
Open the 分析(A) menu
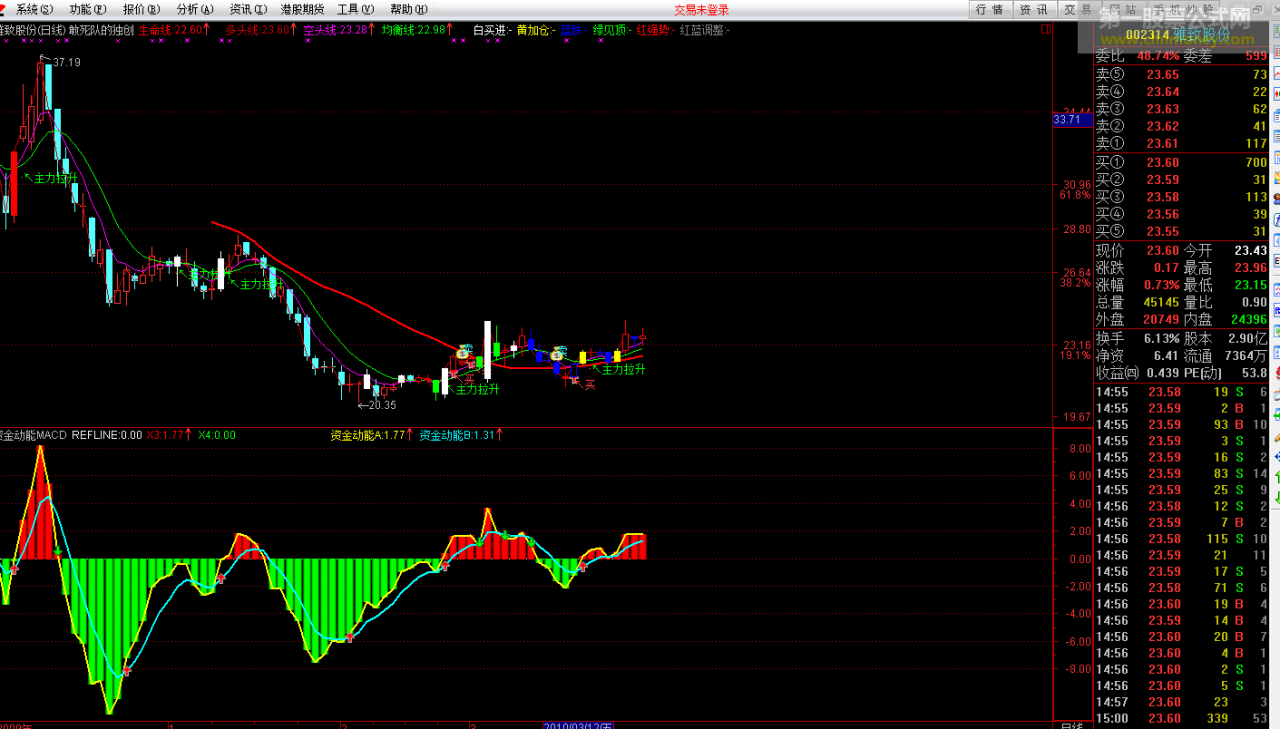pyautogui.click(x=194, y=9)
